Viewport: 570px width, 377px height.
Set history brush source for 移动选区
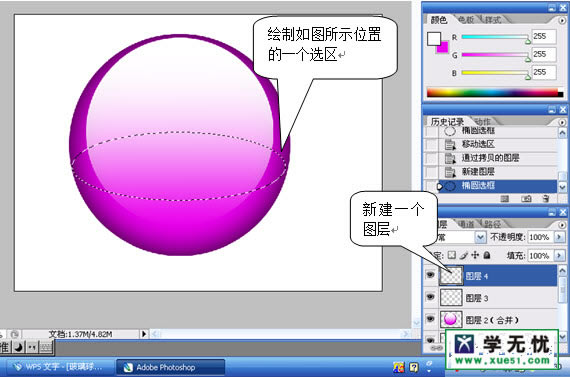pyautogui.click(x=431, y=144)
